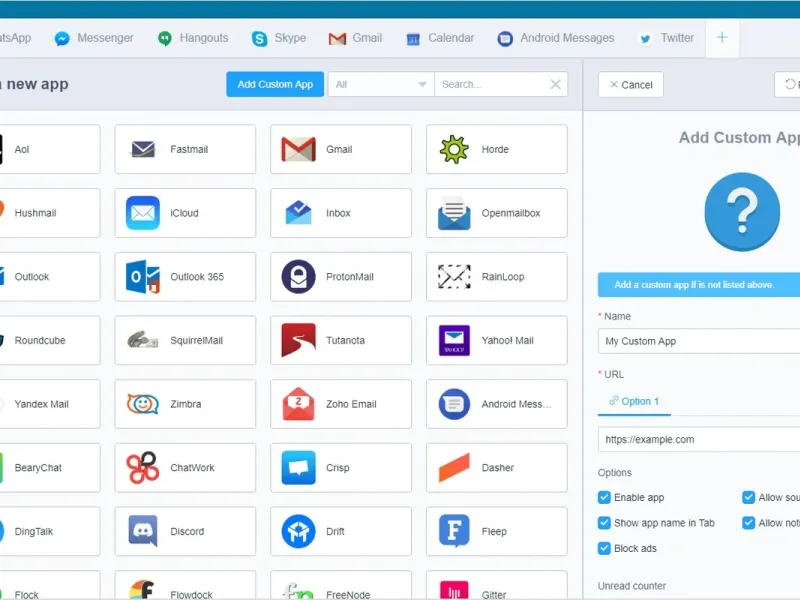Pick the blue iCloud mail icon
The width and height of the screenshot is (800, 600).
click(x=143, y=213)
